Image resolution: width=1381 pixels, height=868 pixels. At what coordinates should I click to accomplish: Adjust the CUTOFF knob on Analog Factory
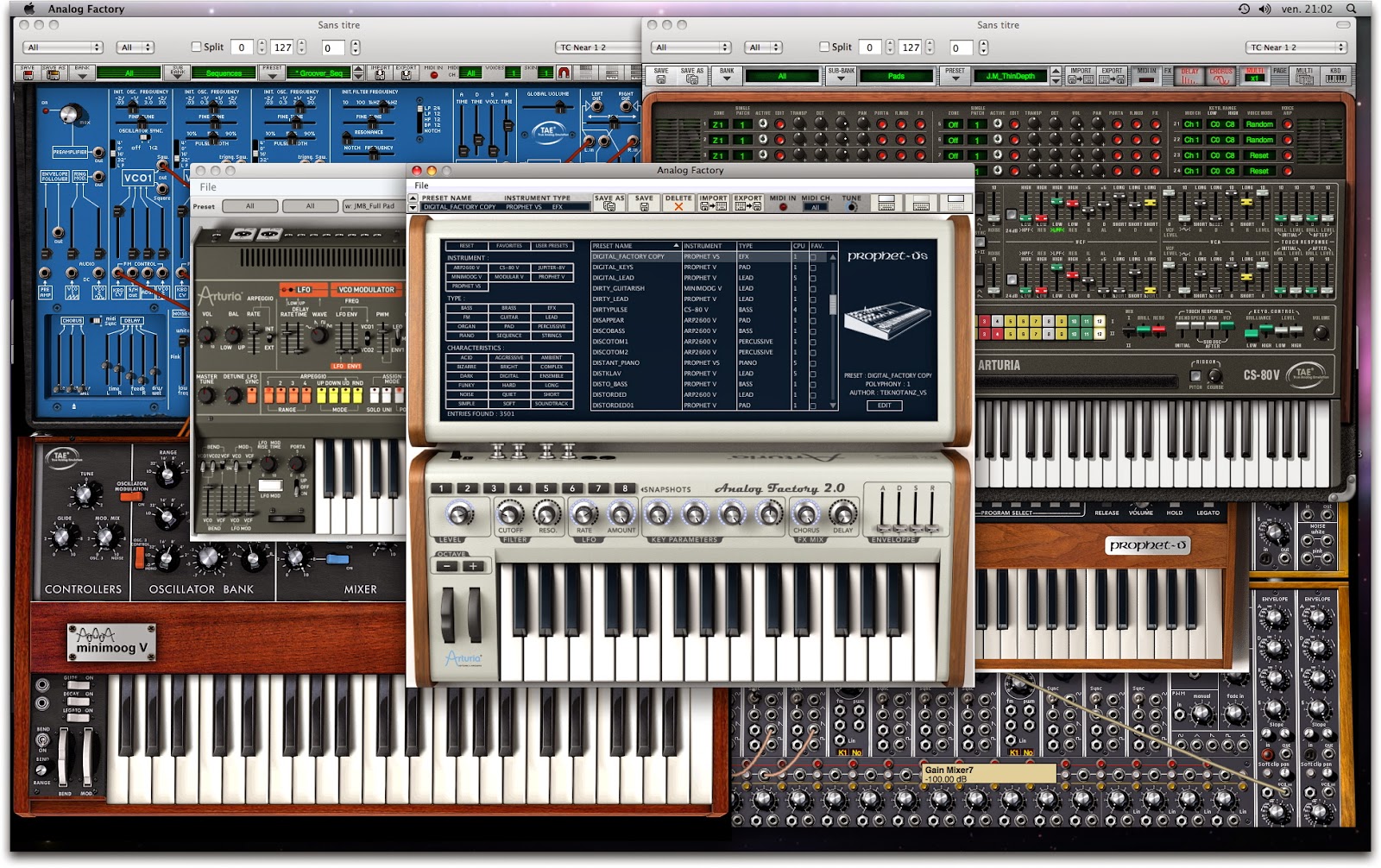512,514
